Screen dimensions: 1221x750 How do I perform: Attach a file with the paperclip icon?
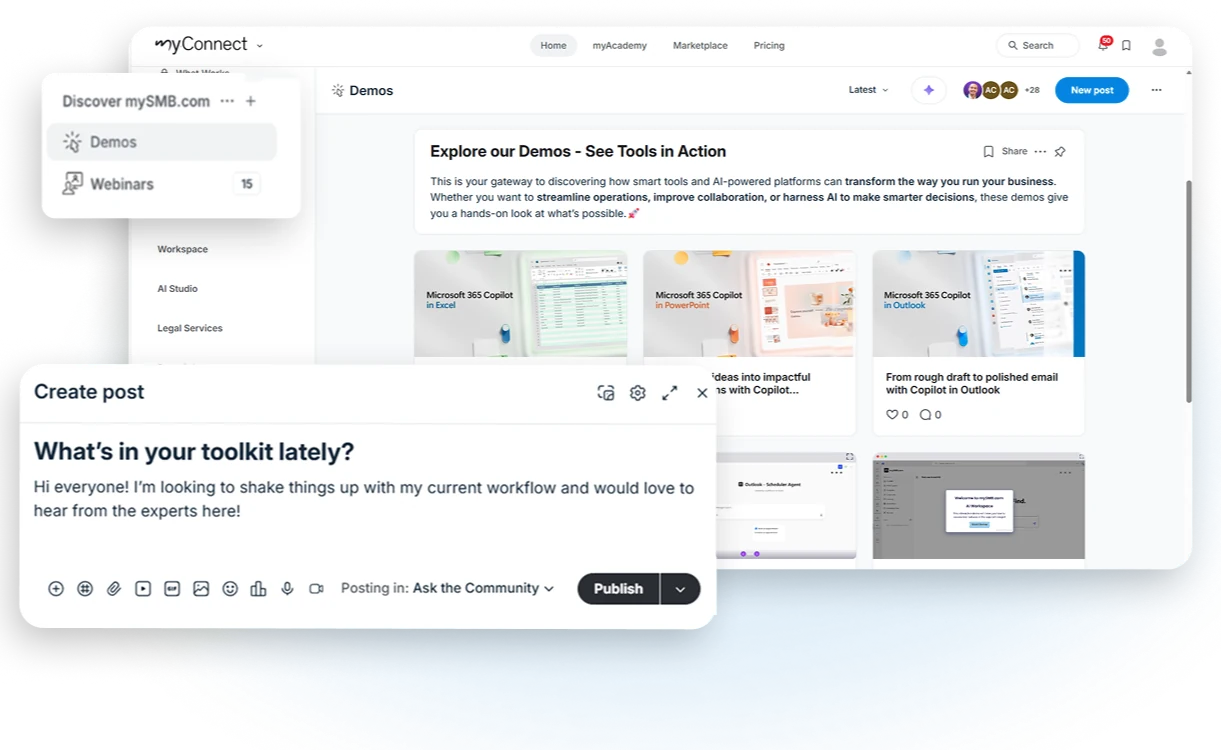click(114, 589)
